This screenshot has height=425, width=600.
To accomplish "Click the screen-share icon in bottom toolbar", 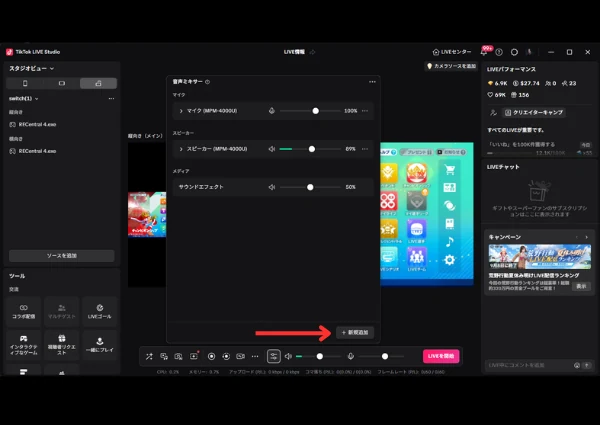I will coord(164,357).
